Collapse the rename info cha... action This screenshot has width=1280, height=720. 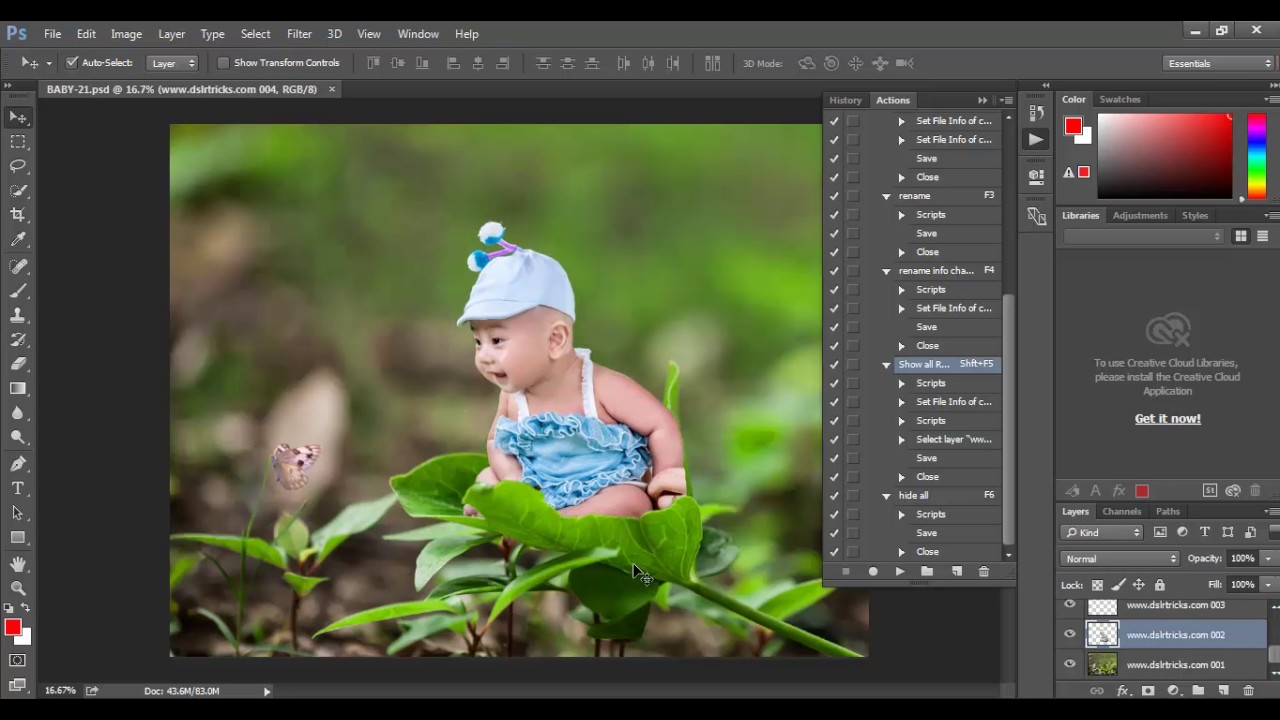coord(886,271)
